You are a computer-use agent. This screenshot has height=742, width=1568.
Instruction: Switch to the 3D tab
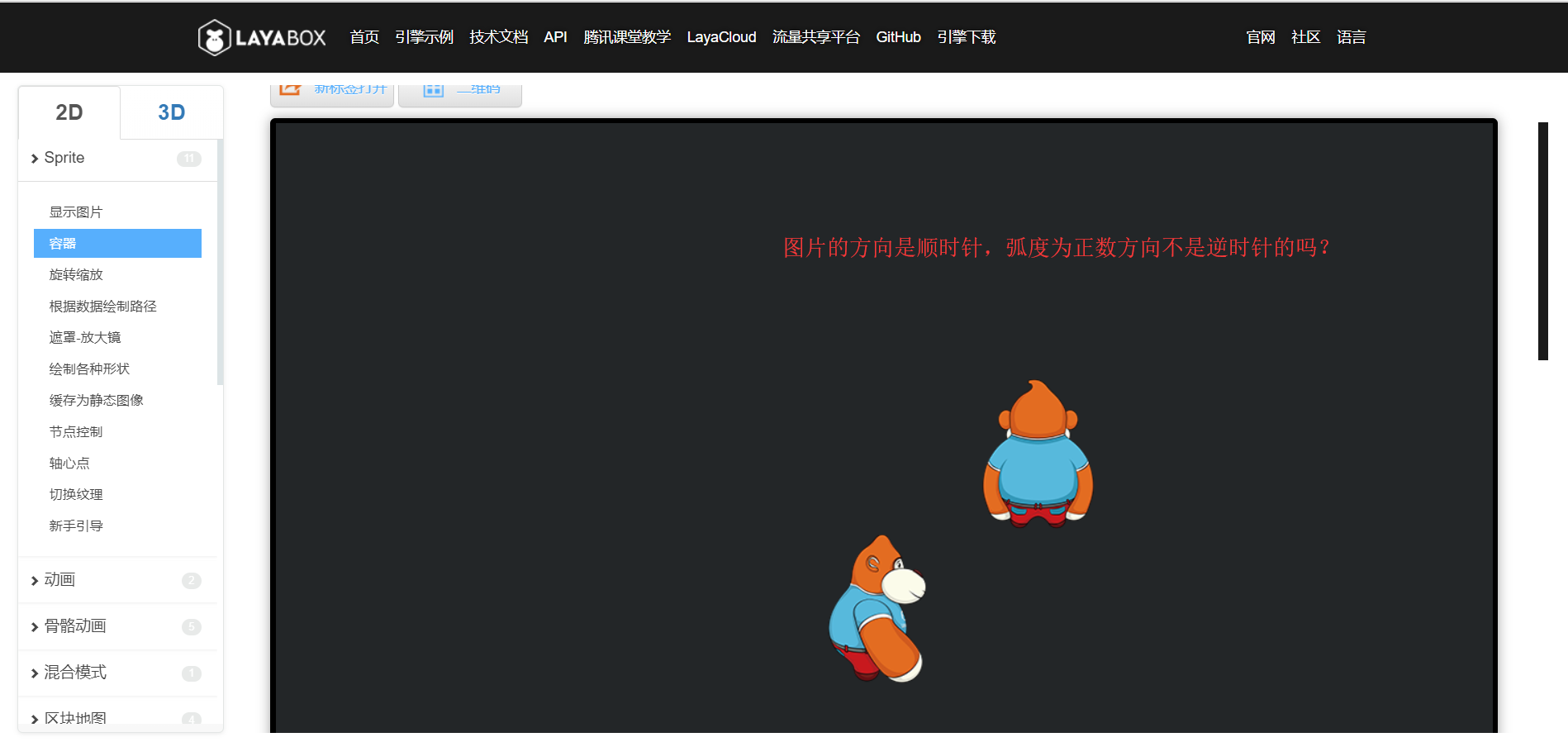click(x=172, y=112)
